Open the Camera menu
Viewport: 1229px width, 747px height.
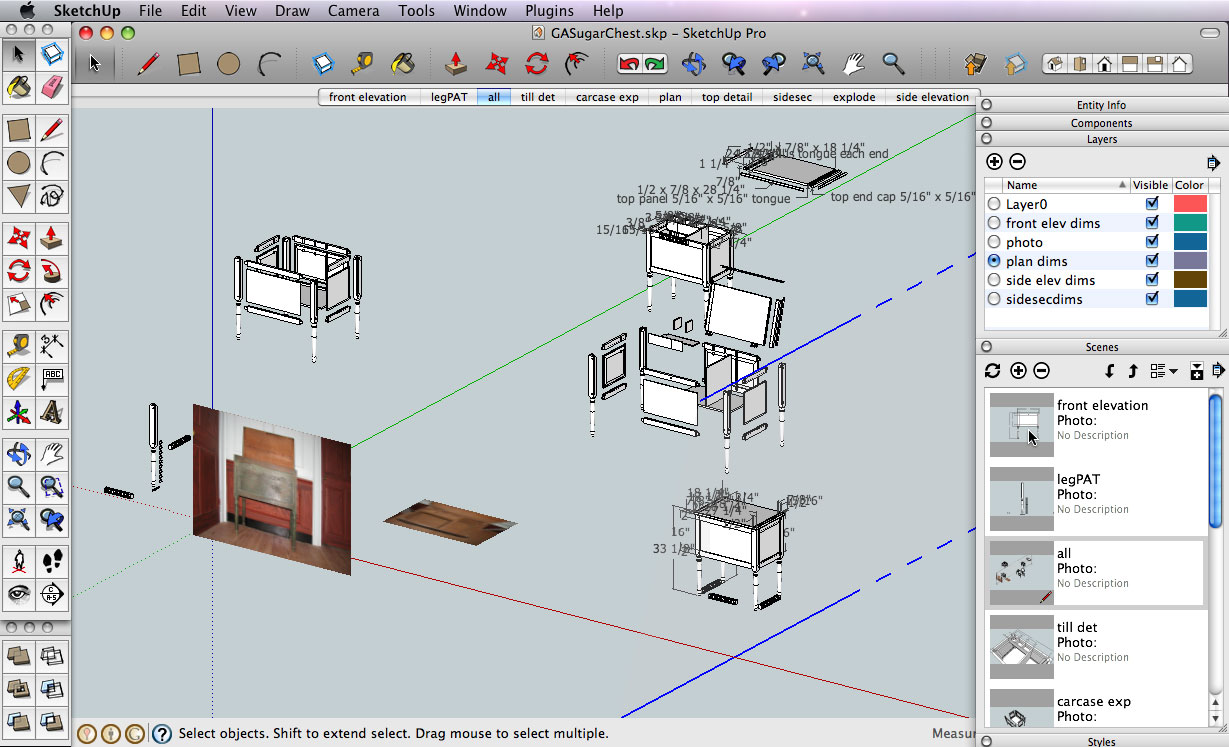point(354,11)
